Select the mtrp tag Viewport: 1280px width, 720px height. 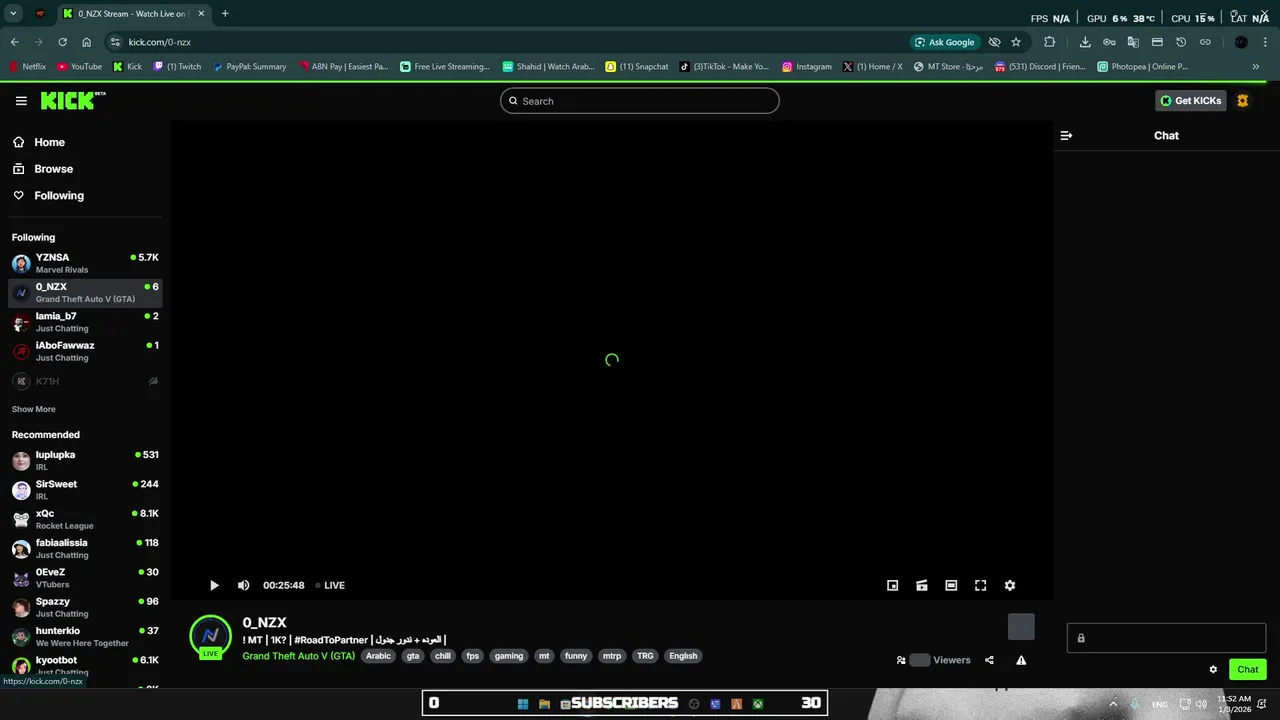click(612, 656)
